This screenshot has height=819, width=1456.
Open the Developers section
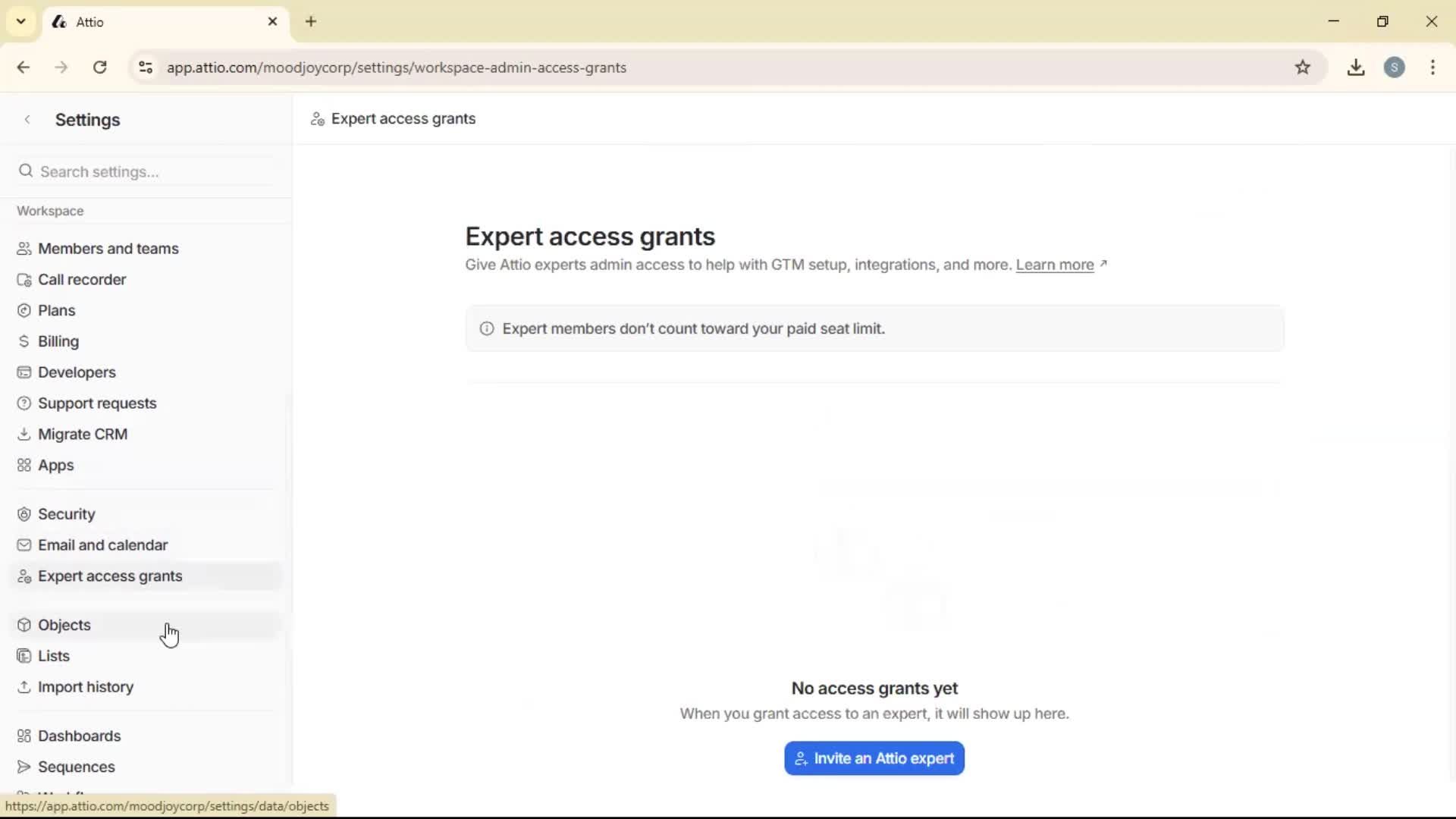click(x=75, y=372)
